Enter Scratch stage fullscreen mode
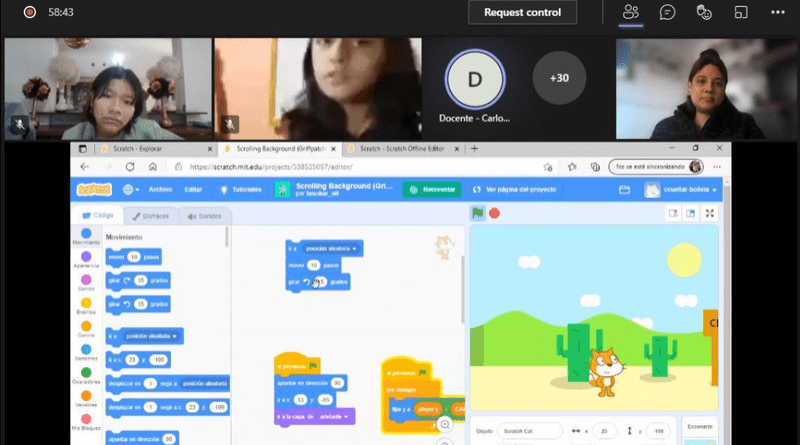This screenshot has height=445, width=800. click(x=710, y=213)
